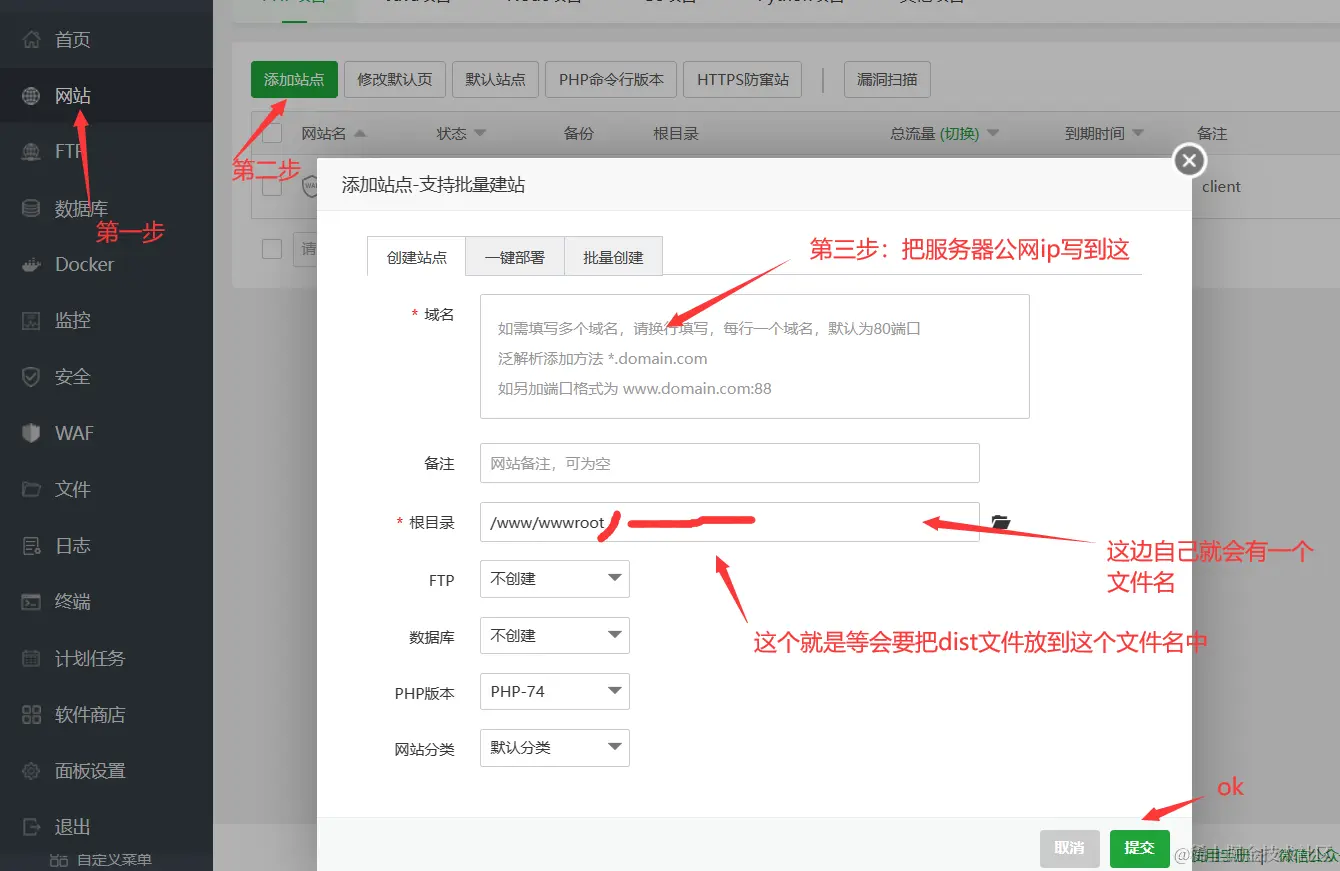The image size is (1340, 871).
Task: Switch to the 批量创建 tab
Action: pos(613,257)
